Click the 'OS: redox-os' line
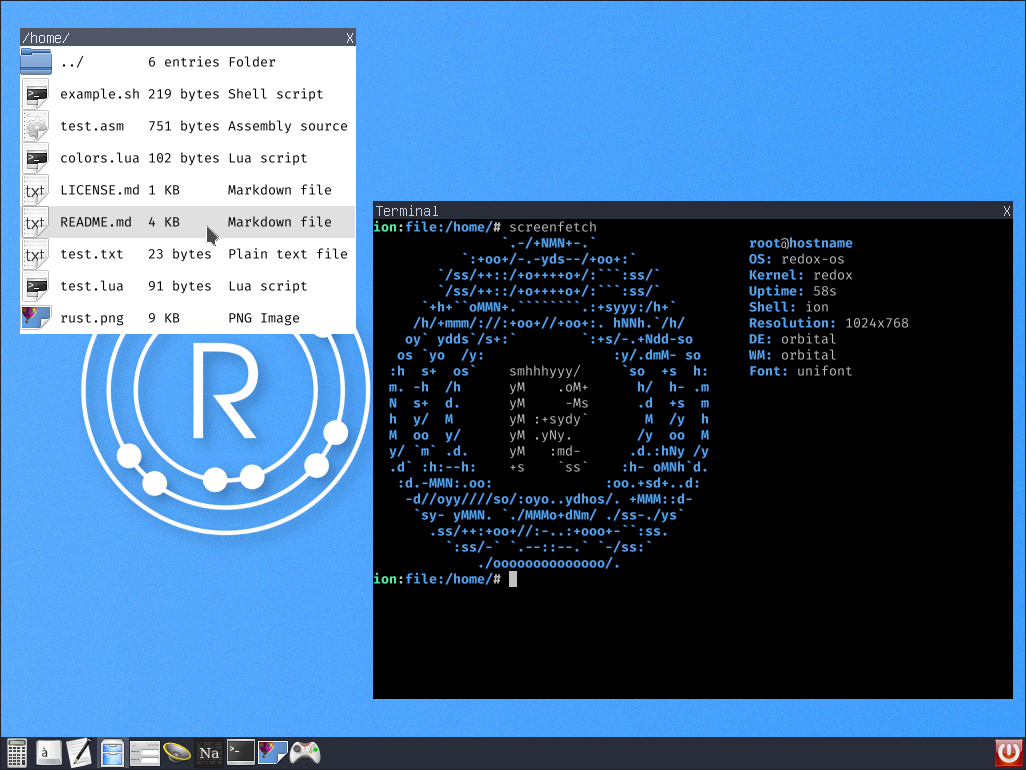Viewport: 1026px width, 770px height. point(797,259)
